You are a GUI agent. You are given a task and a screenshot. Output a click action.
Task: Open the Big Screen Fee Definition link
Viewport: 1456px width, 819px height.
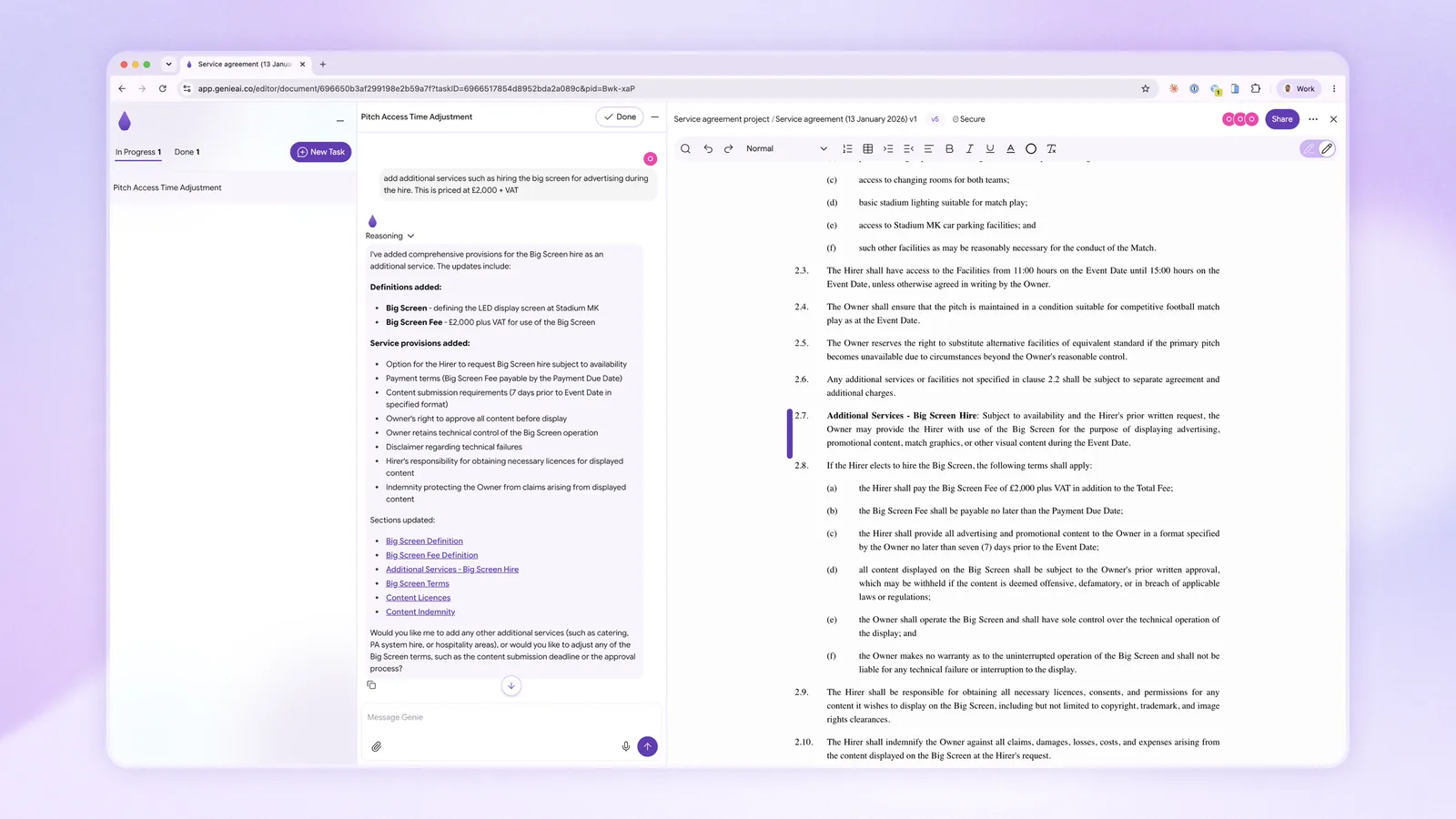[x=431, y=555]
